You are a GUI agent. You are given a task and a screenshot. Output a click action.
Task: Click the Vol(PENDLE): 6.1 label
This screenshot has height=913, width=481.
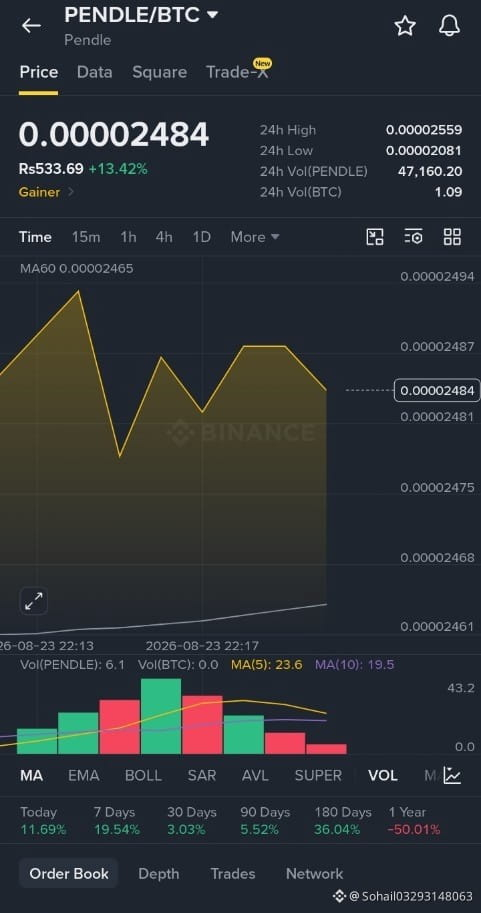click(x=72, y=664)
